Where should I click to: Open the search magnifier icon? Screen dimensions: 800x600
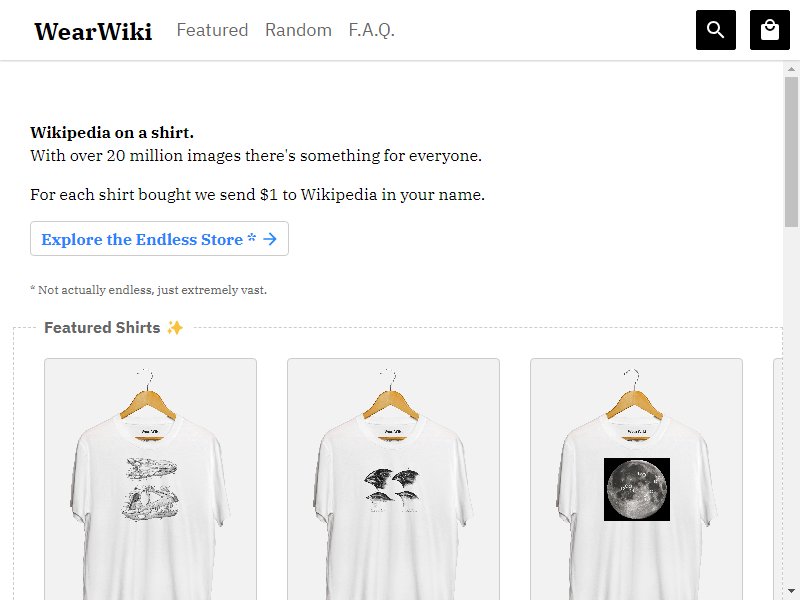pos(715,30)
